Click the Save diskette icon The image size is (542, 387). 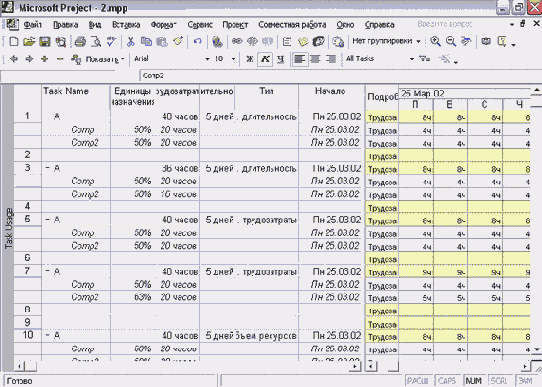point(45,42)
